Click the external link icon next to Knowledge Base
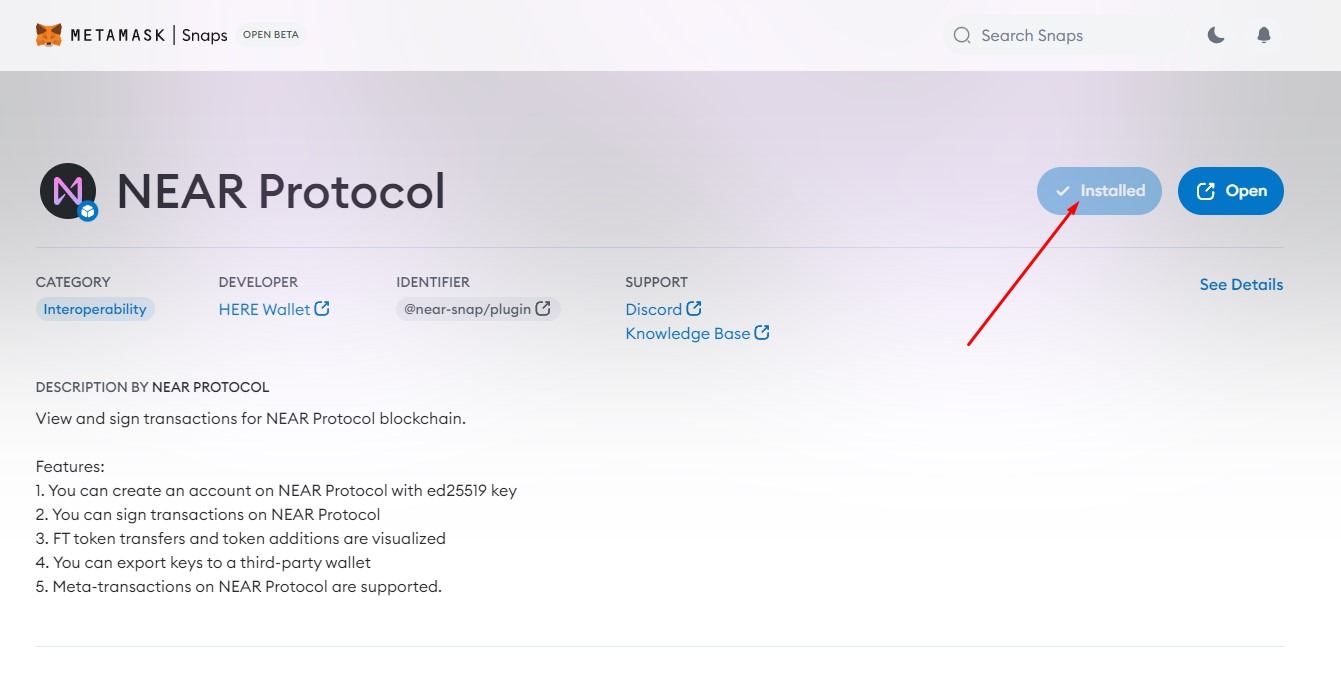Viewport: 1341px width, 676px height. pyautogui.click(x=762, y=333)
